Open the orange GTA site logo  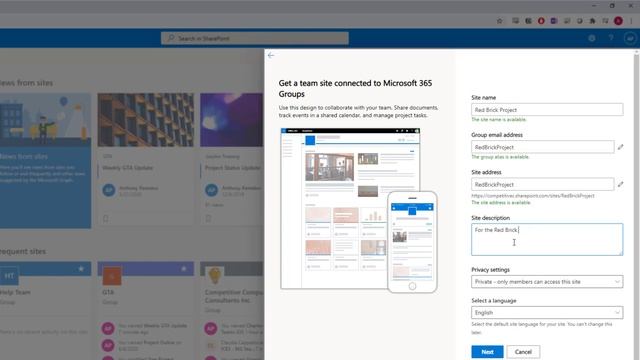pyautogui.click(x=111, y=276)
